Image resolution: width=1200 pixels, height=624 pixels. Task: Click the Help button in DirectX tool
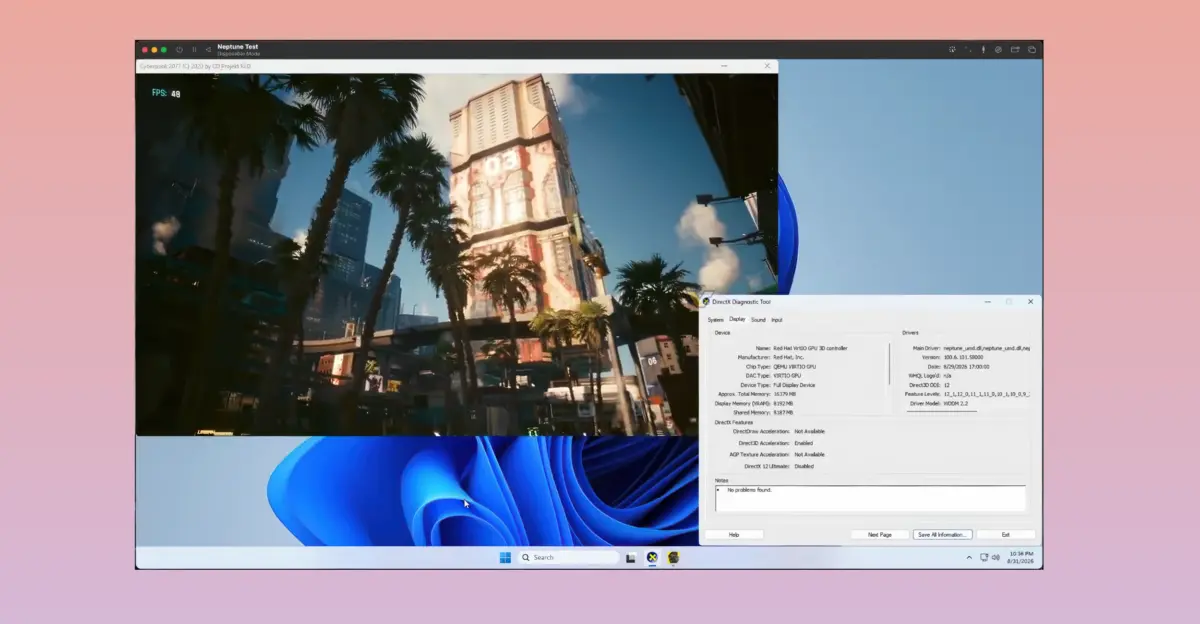coord(734,535)
